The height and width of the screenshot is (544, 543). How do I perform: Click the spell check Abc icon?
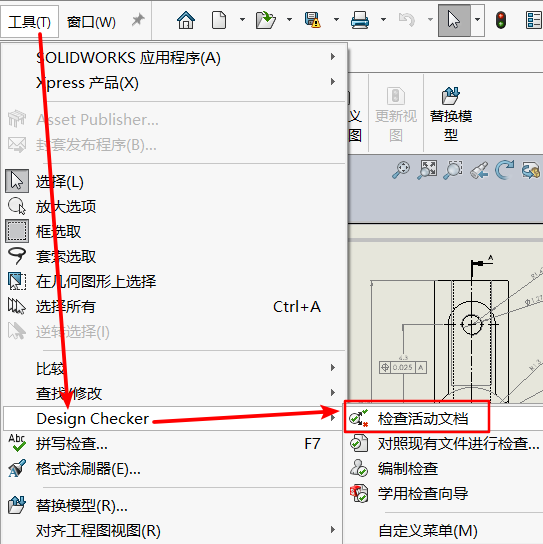point(17,443)
